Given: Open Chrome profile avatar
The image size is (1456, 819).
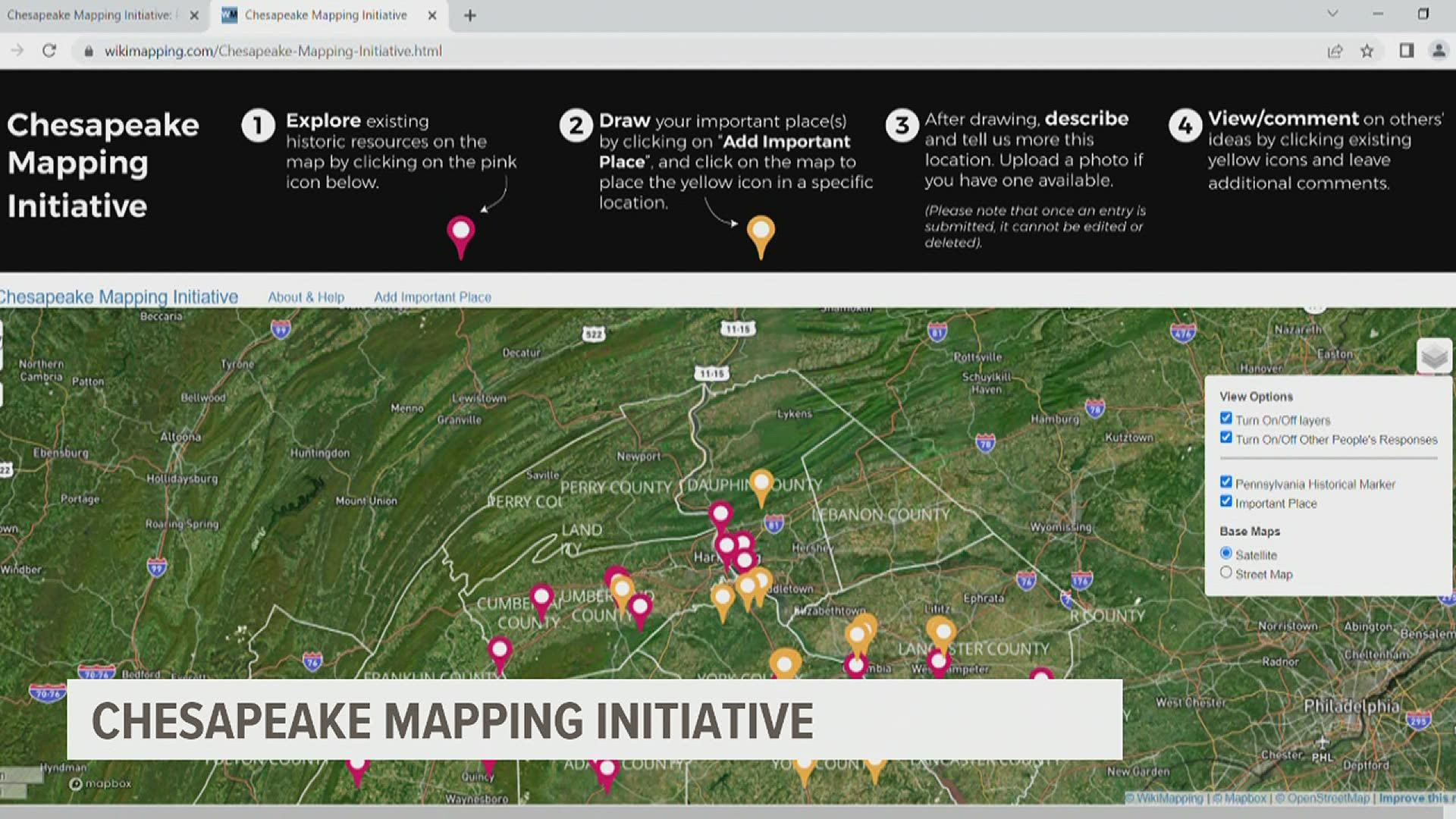Looking at the screenshot, I should (1439, 51).
